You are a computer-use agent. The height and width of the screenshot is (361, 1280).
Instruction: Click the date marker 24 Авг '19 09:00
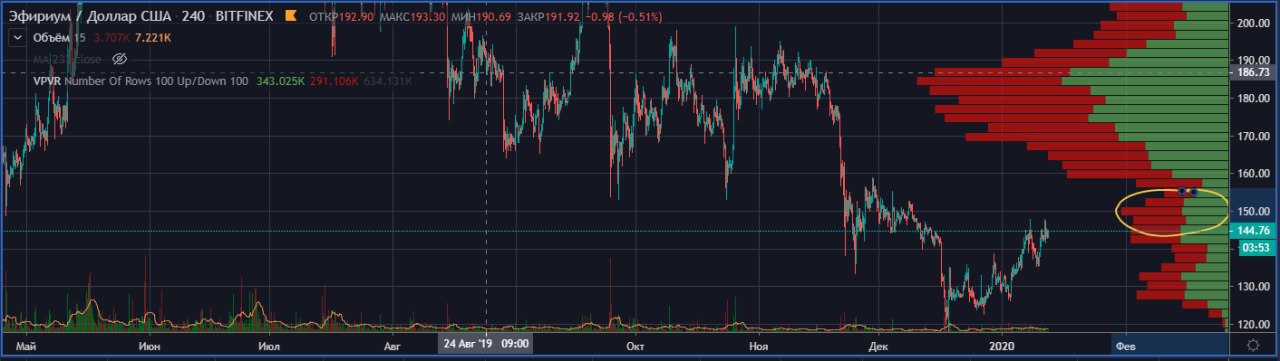486,344
